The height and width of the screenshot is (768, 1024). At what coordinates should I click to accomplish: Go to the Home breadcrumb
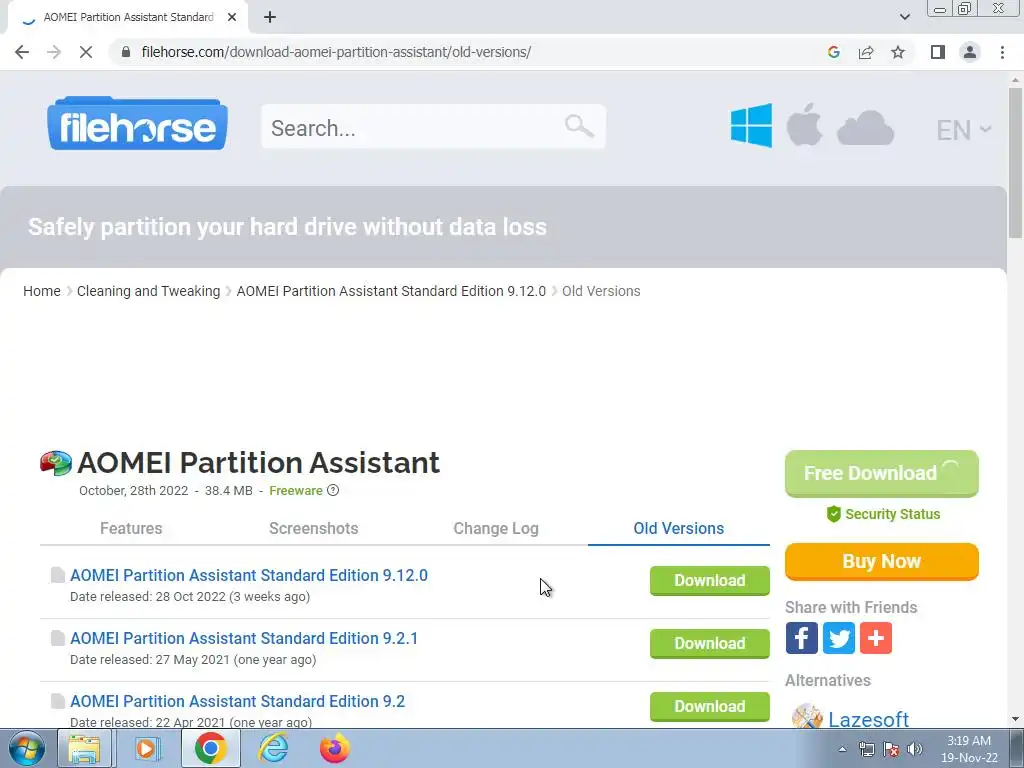pos(42,291)
